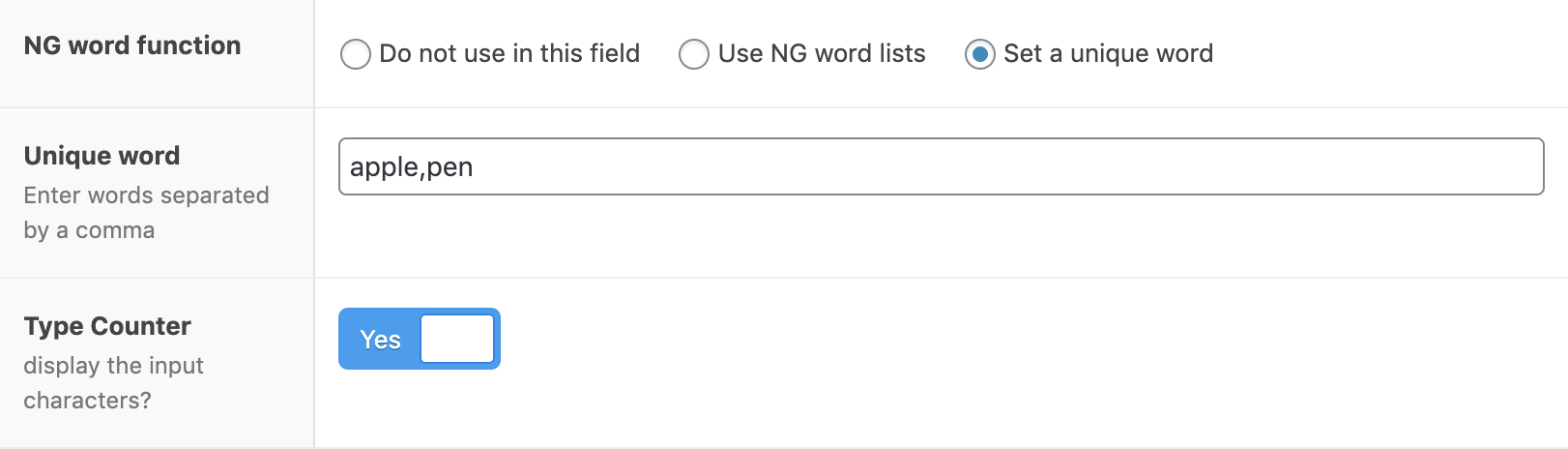Click the 'Set a unique word' label text
The image size is (1568, 449).
(1108, 53)
